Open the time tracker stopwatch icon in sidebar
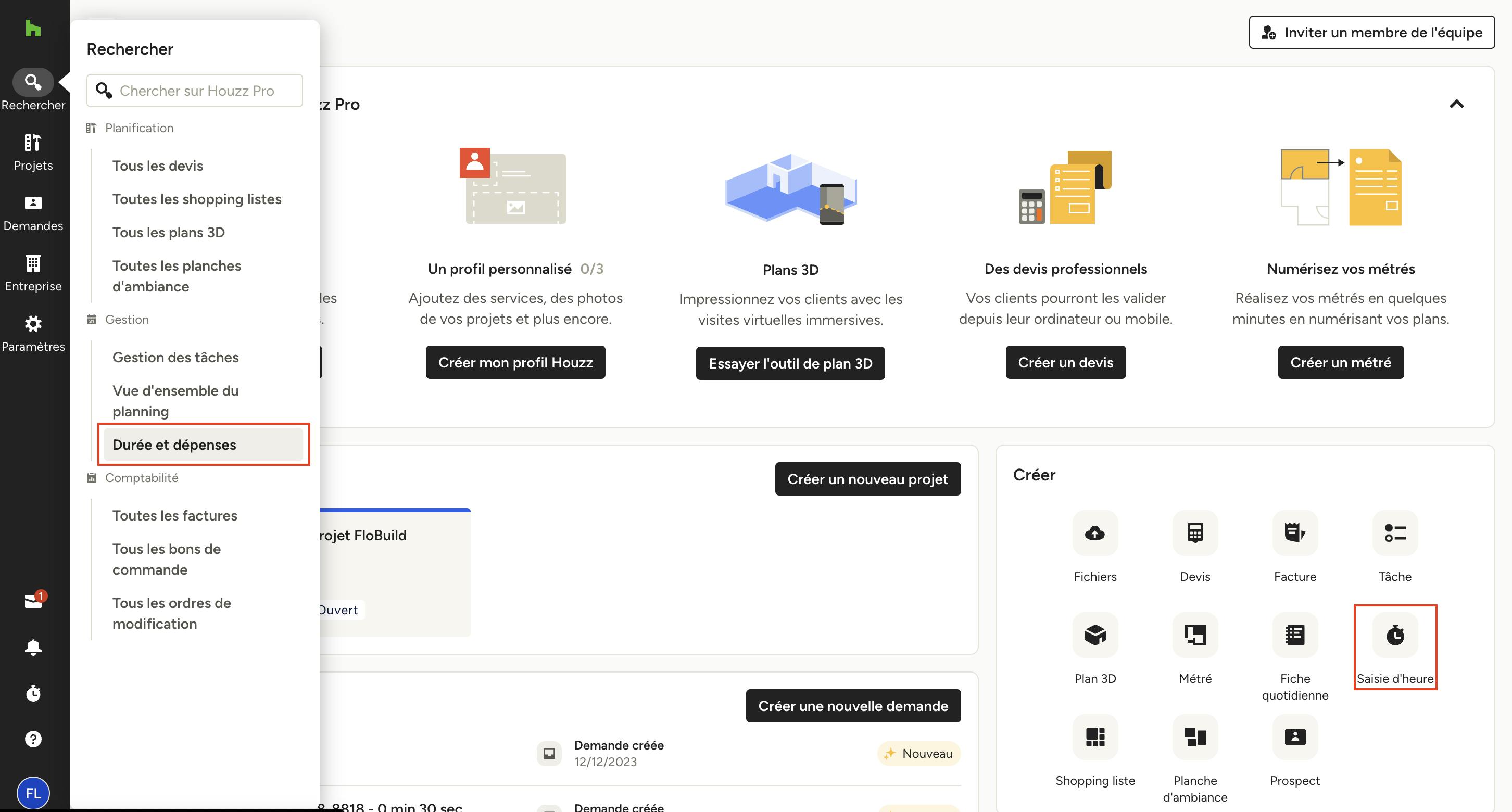Screen dimensions: 1512x812 click(x=33, y=693)
